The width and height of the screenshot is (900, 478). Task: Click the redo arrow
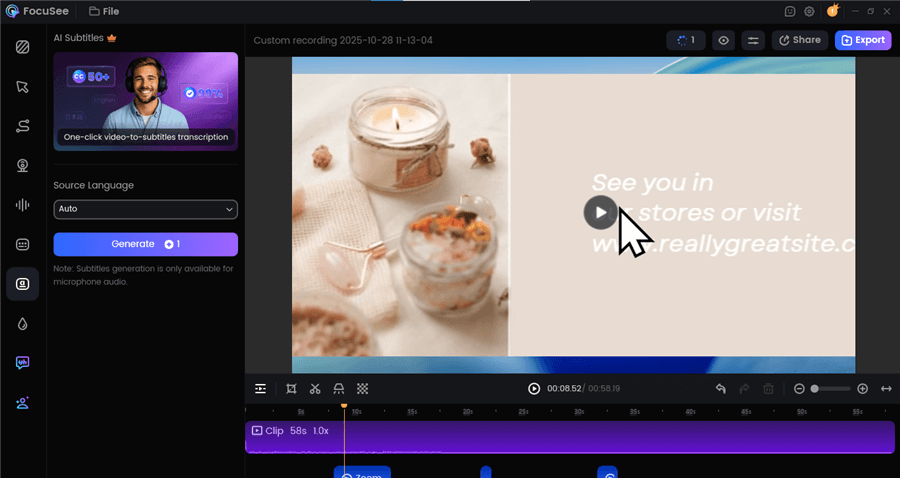744,388
